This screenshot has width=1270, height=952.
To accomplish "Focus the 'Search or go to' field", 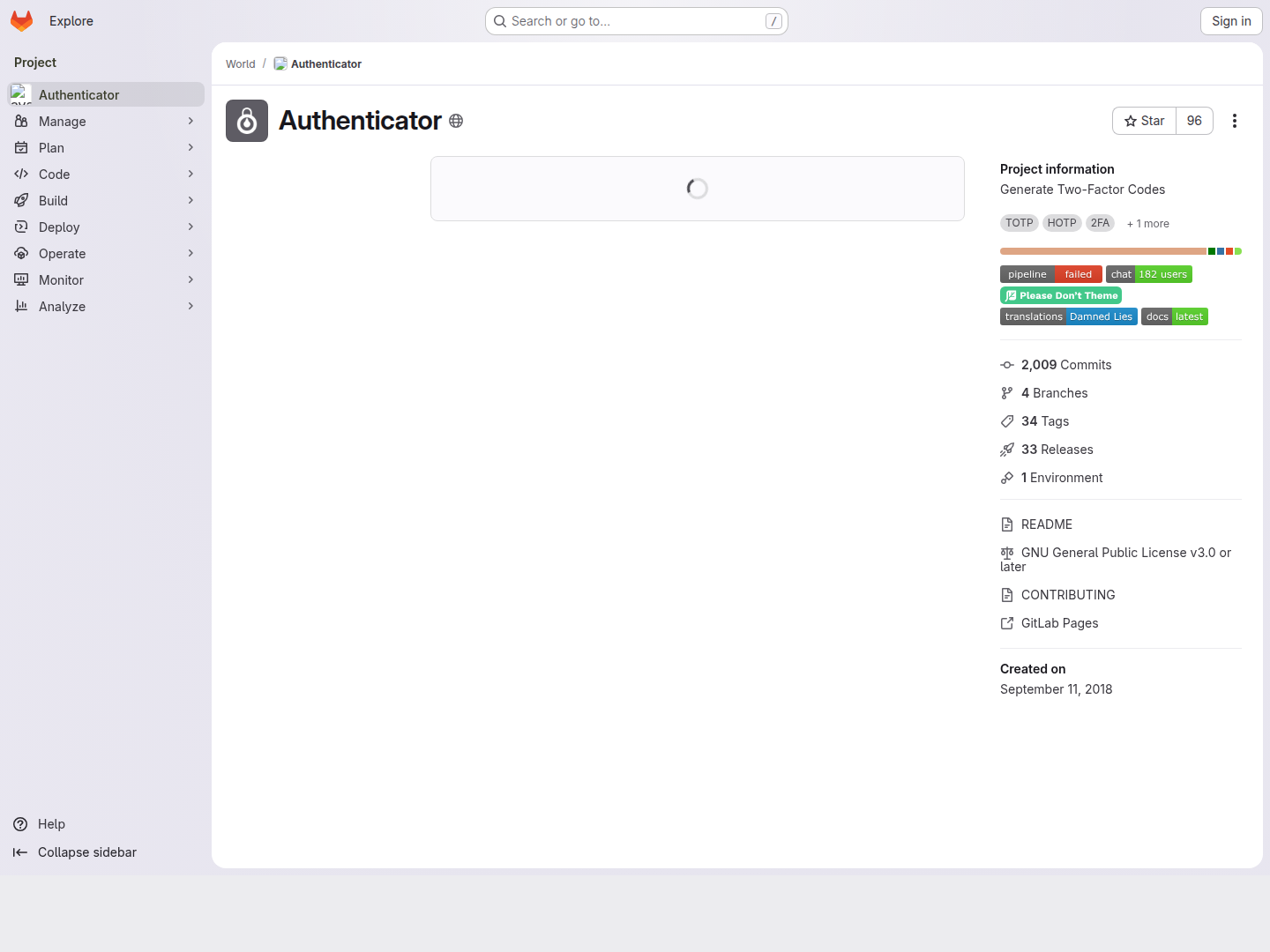I will (x=637, y=21).
